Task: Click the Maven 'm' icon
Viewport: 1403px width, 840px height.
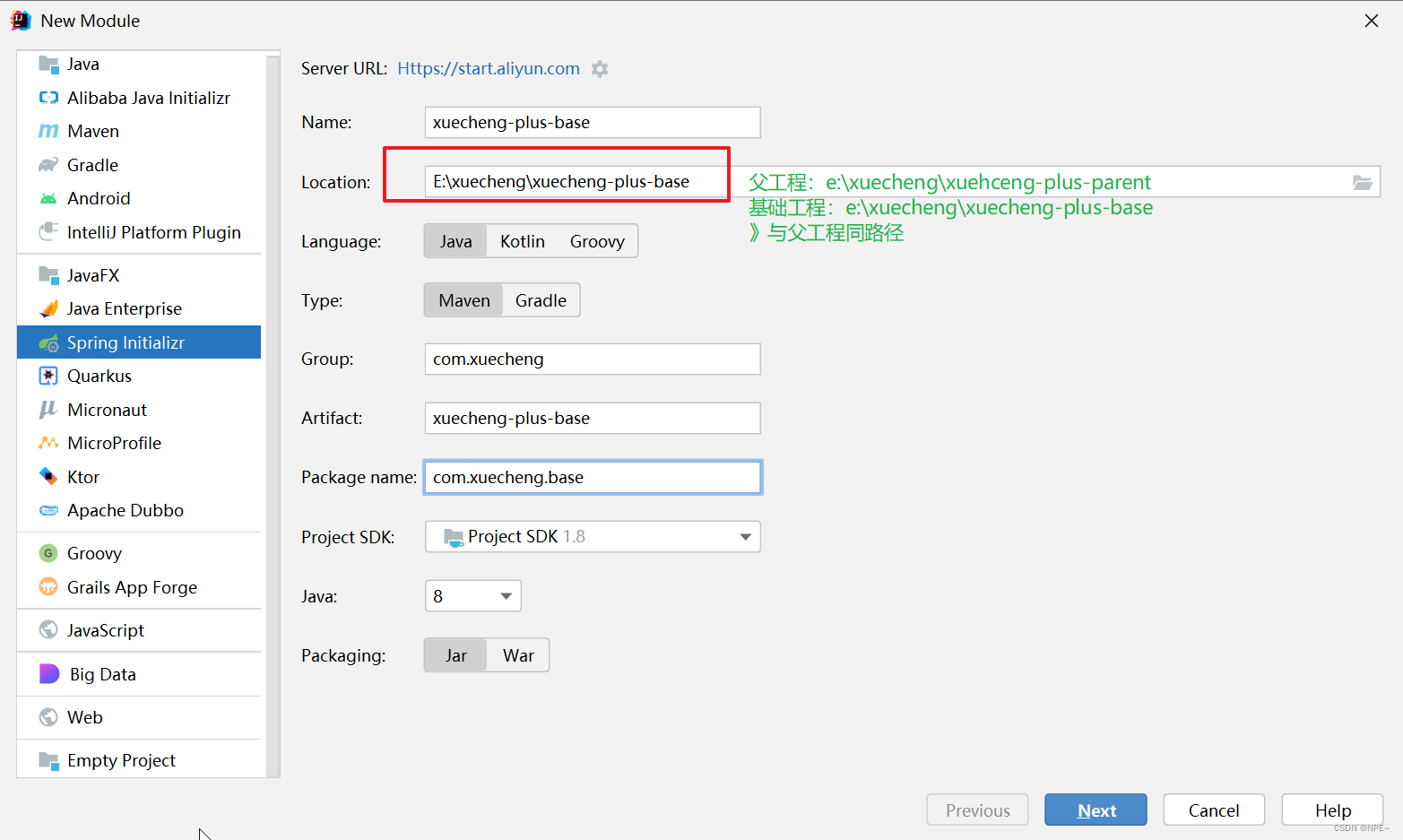Action: (x=48, y=131)
